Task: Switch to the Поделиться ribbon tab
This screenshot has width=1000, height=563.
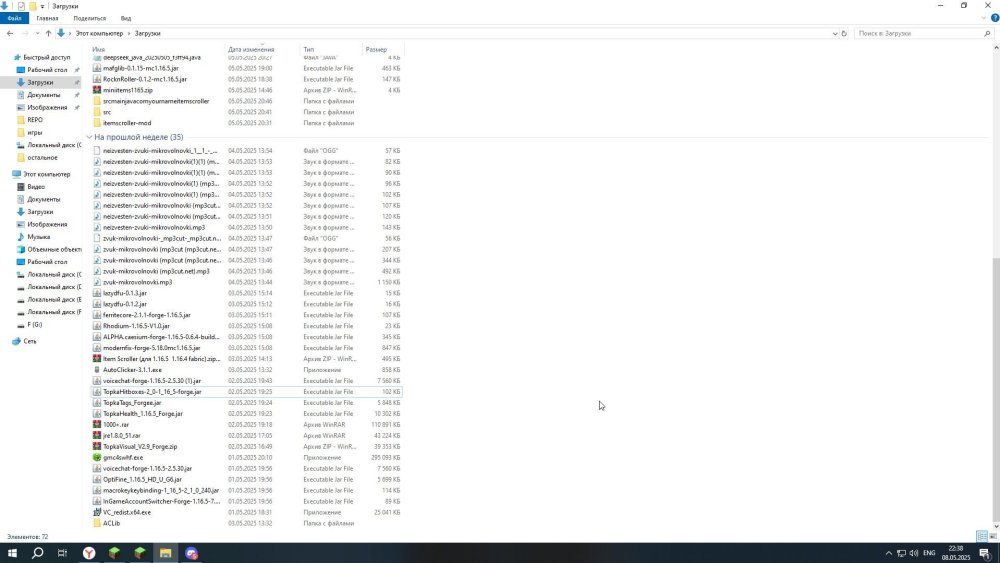Action: (x=89, y=18)
